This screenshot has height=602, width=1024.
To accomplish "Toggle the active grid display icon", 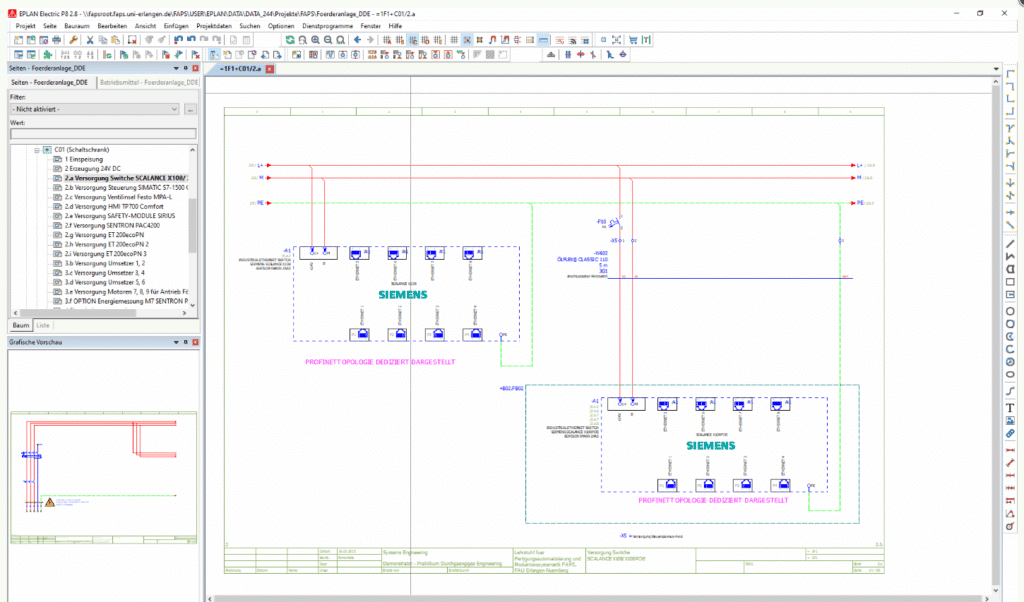I will tap(453, 38).
